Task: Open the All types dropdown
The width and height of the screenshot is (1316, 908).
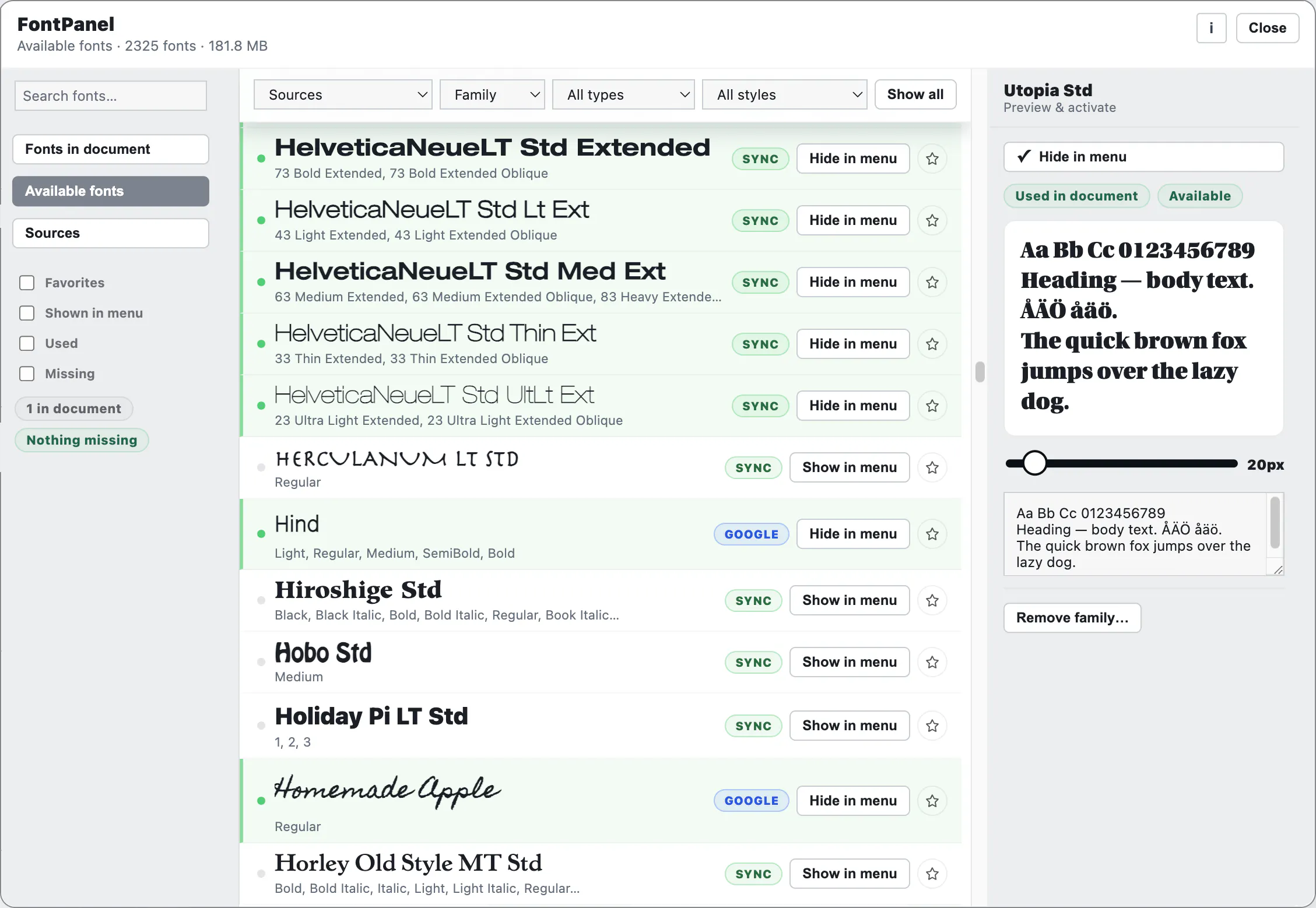Action: [x=623, y=94]
